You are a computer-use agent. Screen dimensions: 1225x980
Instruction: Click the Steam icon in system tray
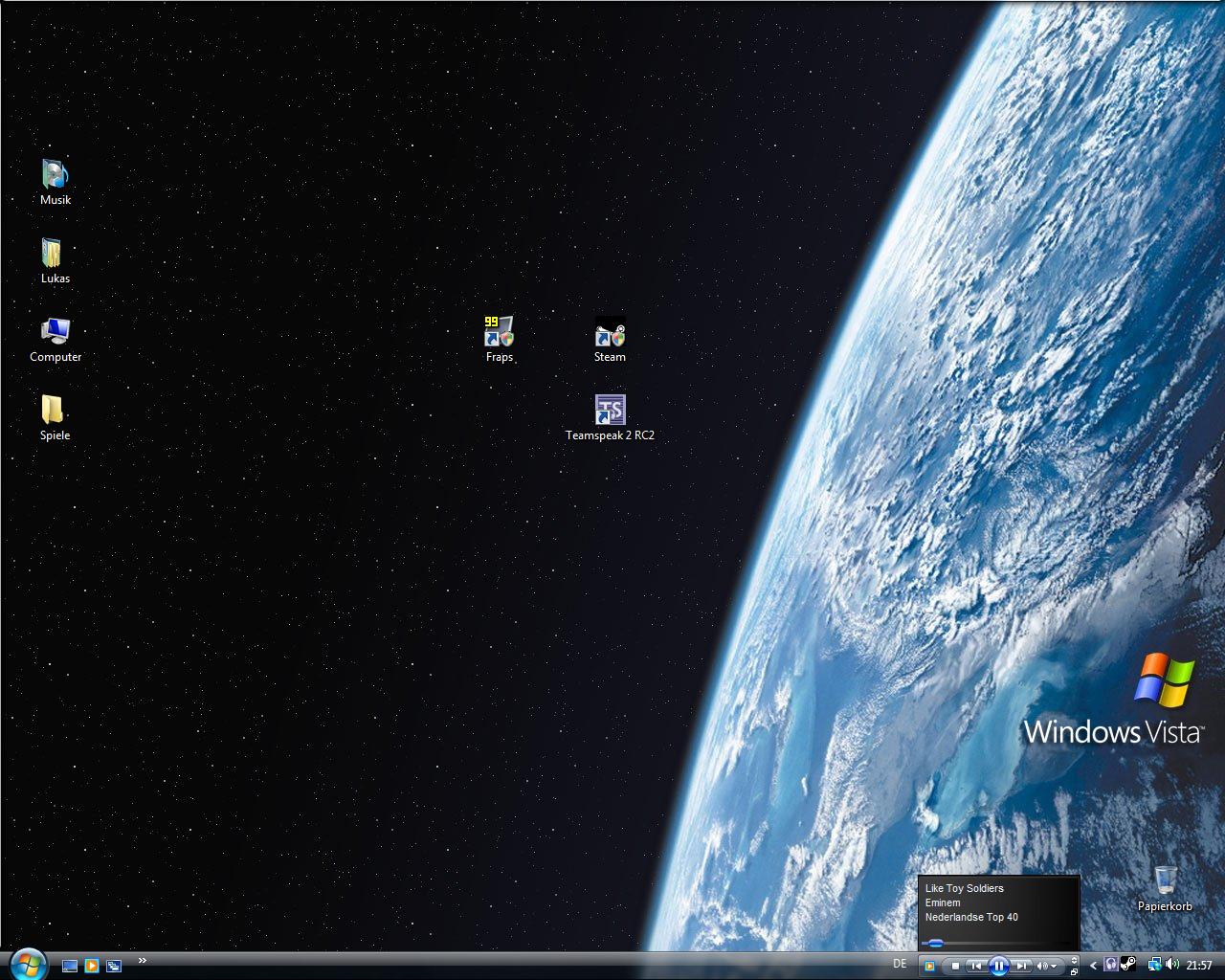tap(1128, 965)
